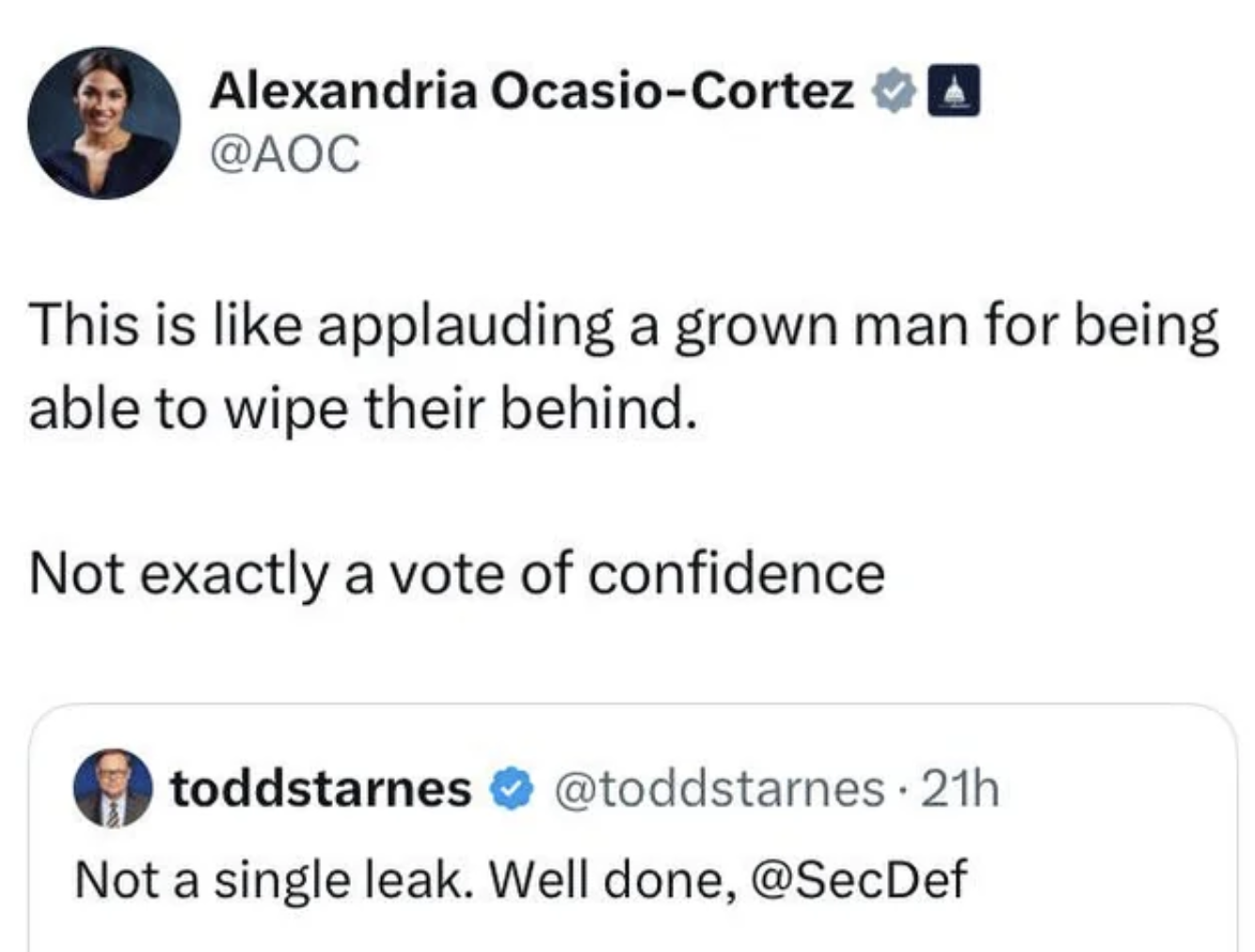
Task: Click the government Capitol affiliation badge
Action: coord(954,91)
